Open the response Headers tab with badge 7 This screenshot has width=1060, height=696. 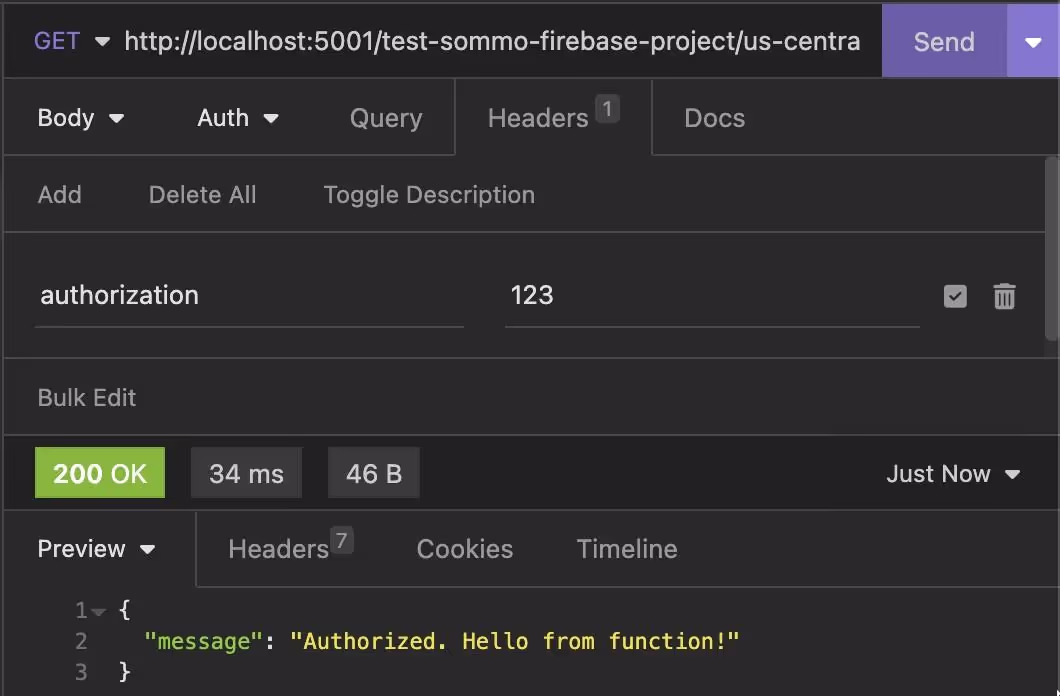click(x=291, y=547)
